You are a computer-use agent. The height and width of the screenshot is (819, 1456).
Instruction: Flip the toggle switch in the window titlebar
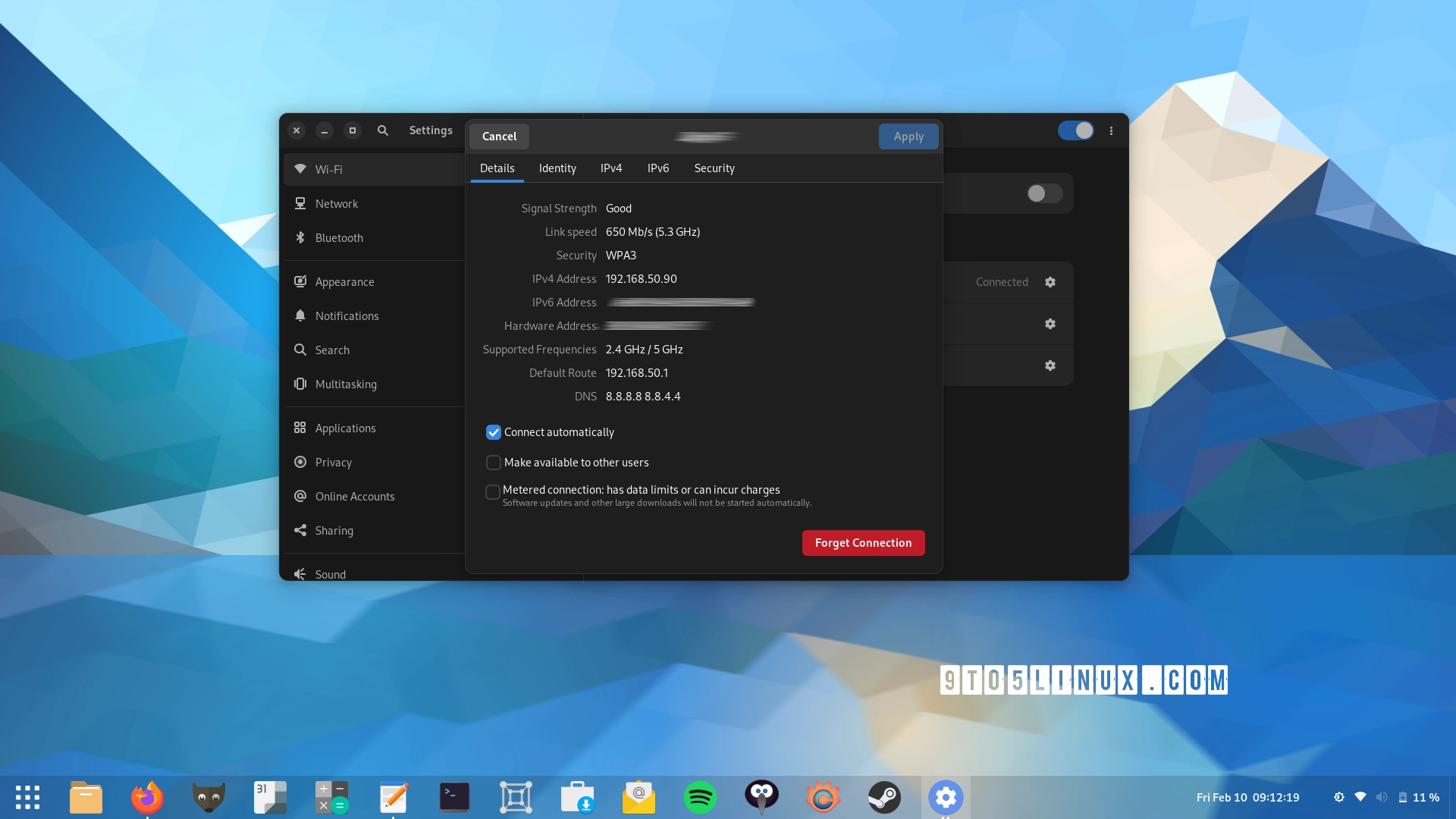pyautogui.click(x=1076, y=130)
